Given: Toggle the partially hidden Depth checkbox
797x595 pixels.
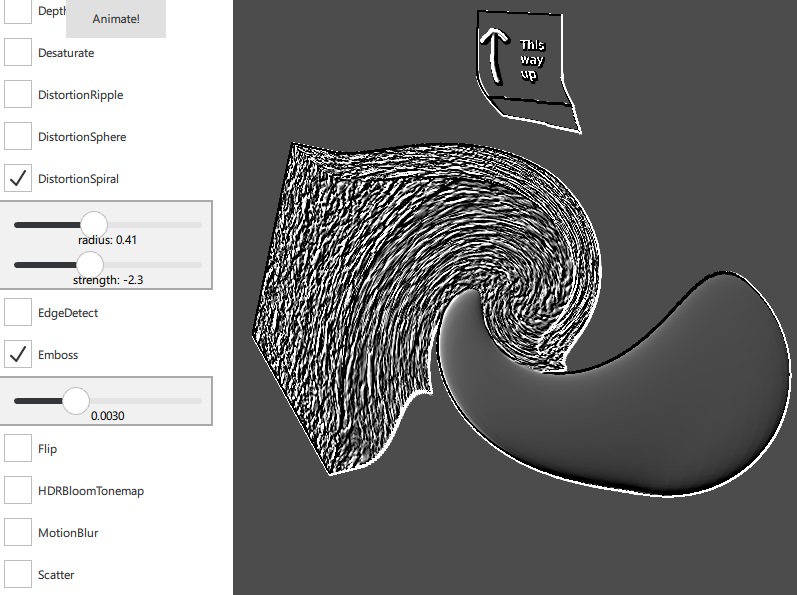Looking at the screenshot, I should pos(18,11).
